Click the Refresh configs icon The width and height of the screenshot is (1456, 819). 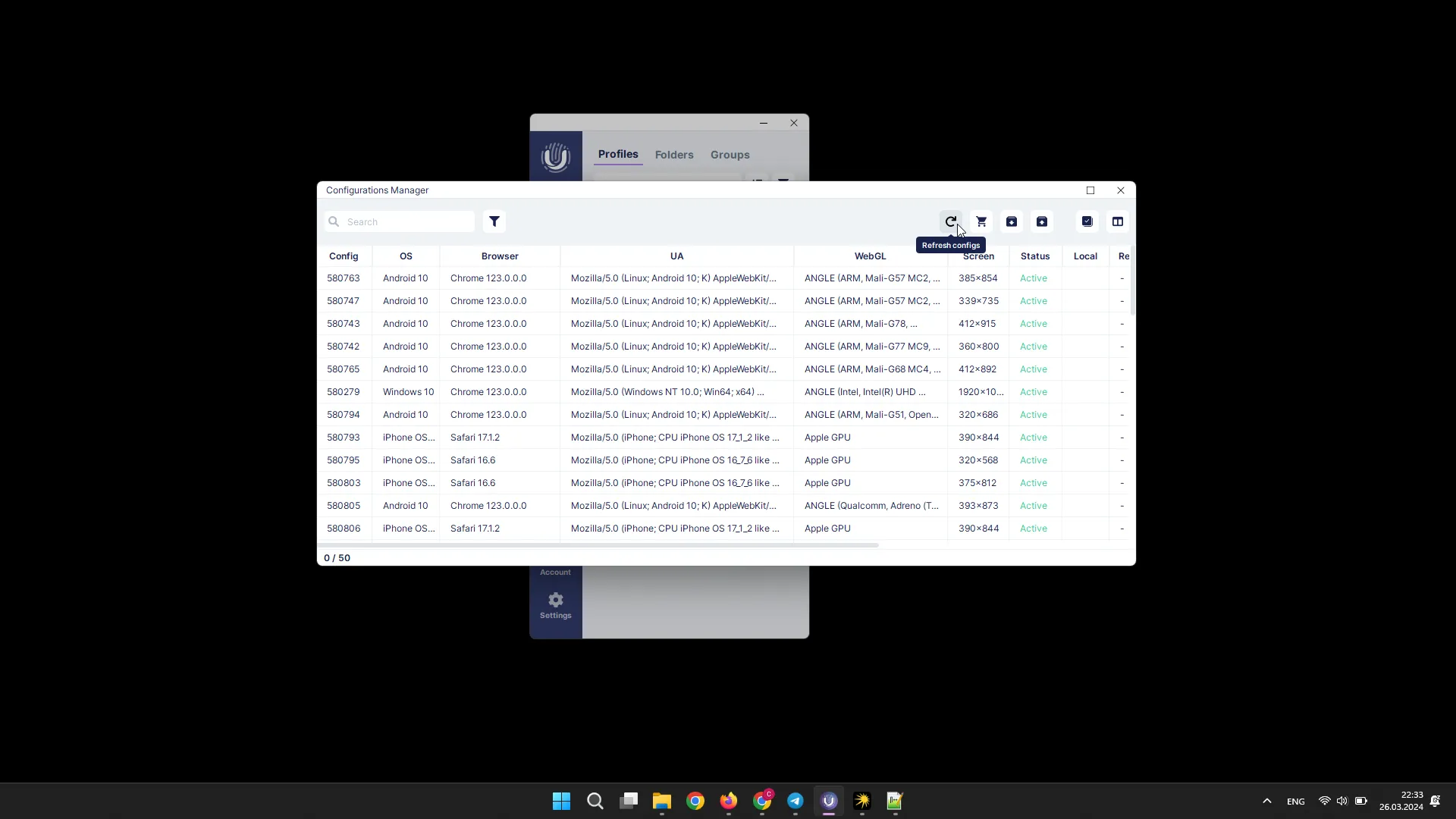click(951, 221)
